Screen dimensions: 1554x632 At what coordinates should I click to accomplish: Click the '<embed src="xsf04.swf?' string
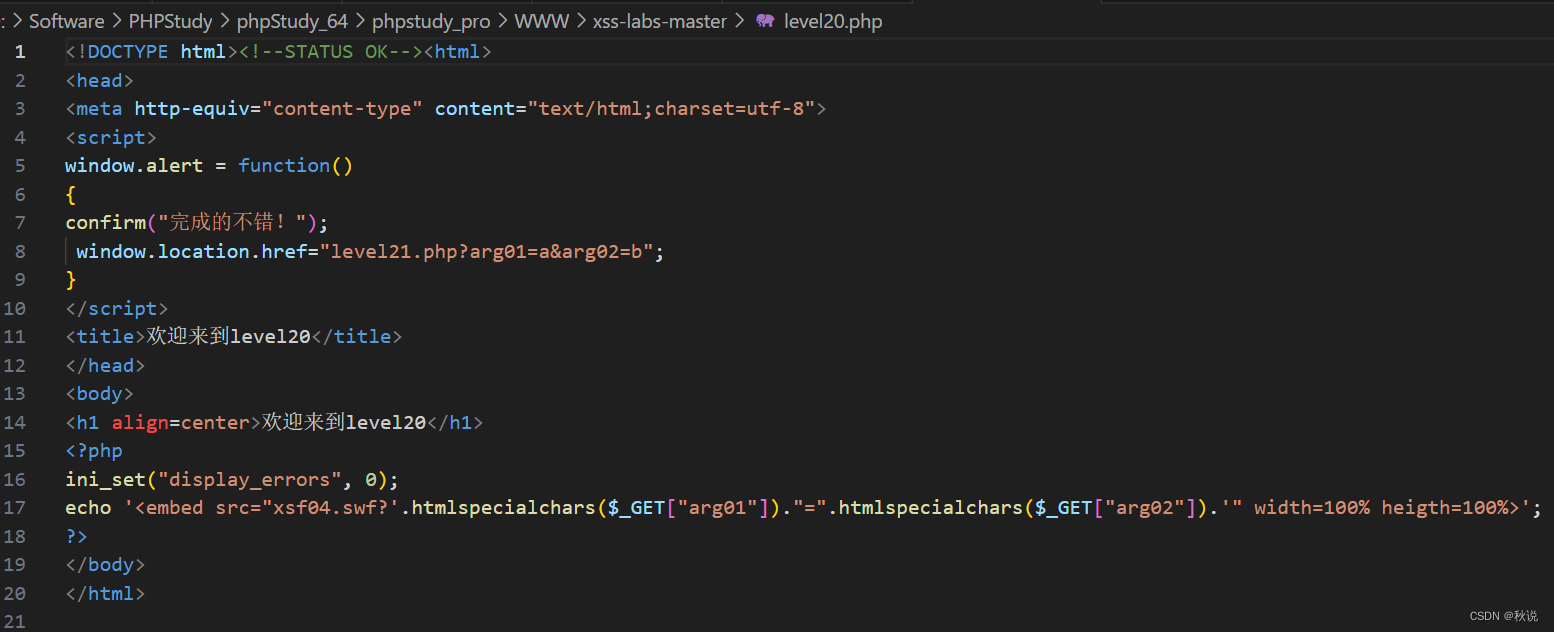[x=261, y=508]
